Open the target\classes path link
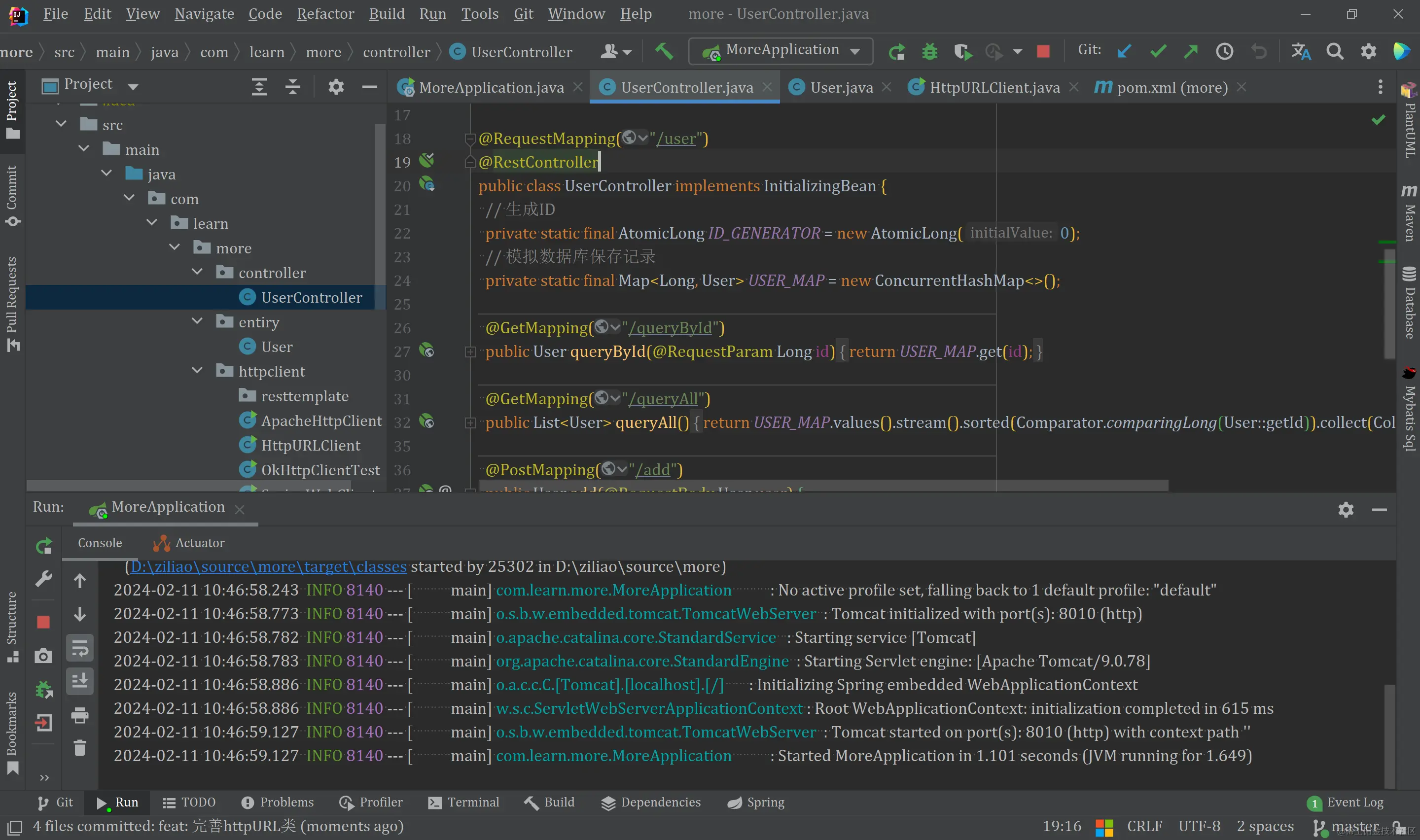 pyautogui.click(x=269, y=566)
